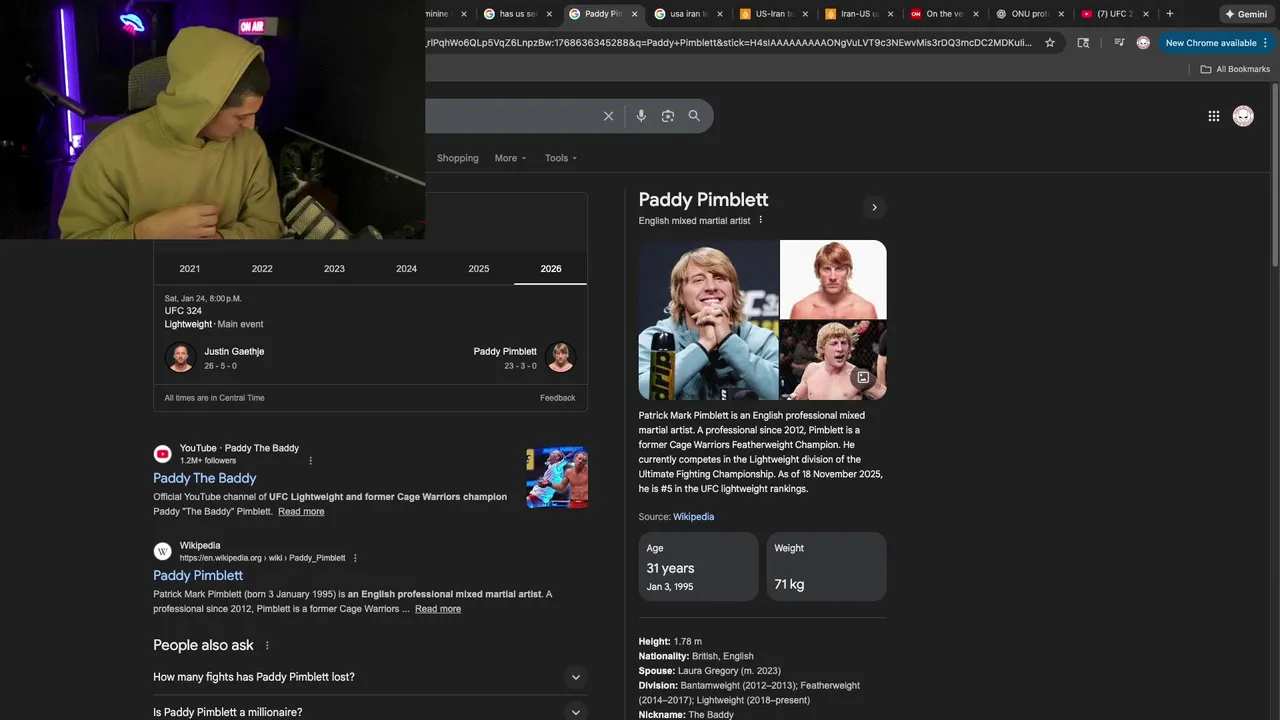Select the 2024 fights year tab
Viewport: 1280px width, 720px height.
[x=406, y=268]
